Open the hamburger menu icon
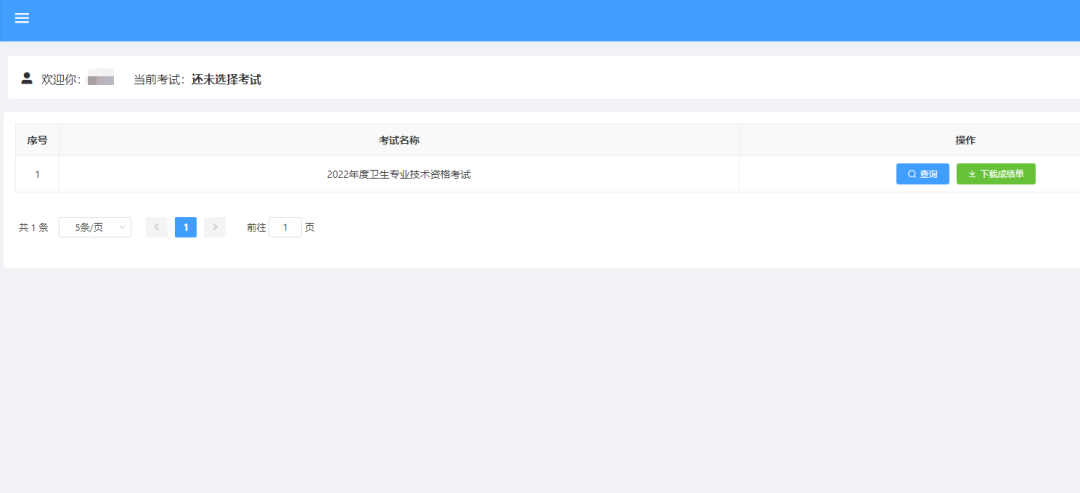The image size is (1080, 493). [x=22, y=19]
